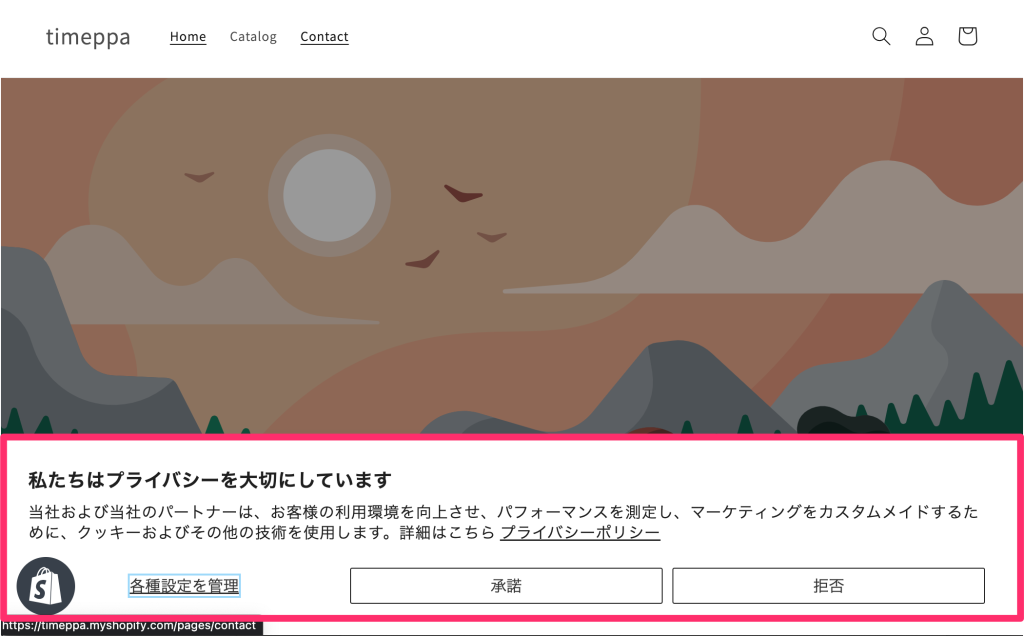Click the sun in the banner artwork
1024x636 pixels.
pyautogui.click(x=330, y=193)
